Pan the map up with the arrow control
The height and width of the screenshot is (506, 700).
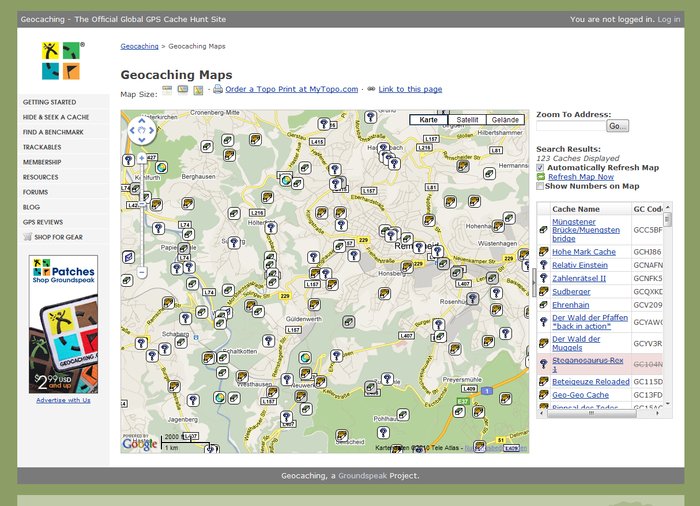(x=142, y=121)
